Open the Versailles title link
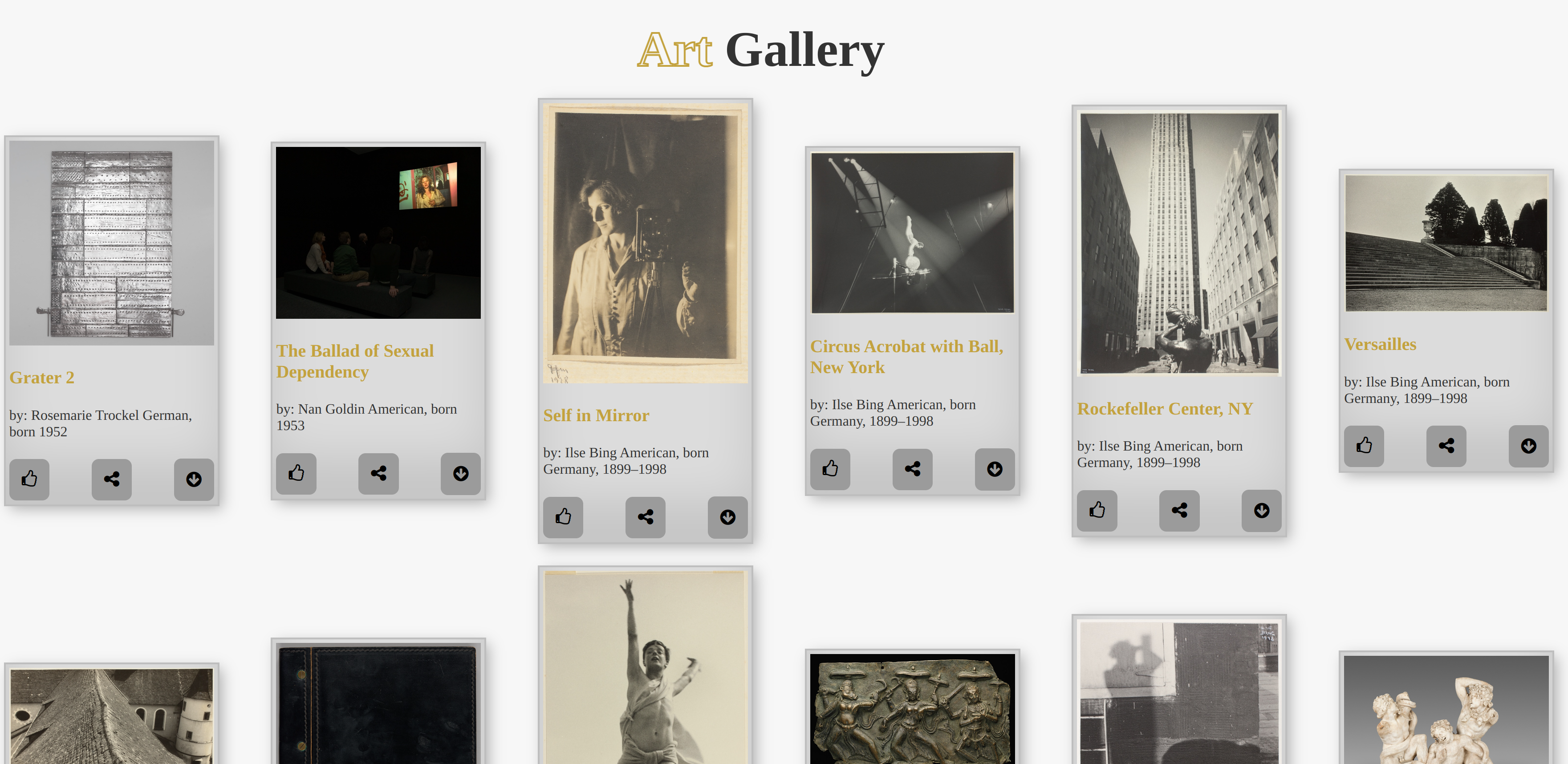Viewport: 1568px width, 764px height. [x=1379, y=345]
